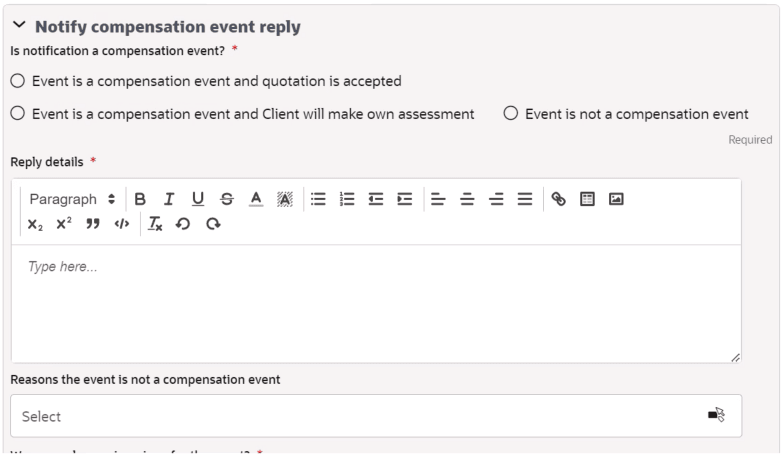Image resolution: width=784 pixels, height=454 pixels.
Task: Insert a bulleted list
Action: click(x=318, y=199)
